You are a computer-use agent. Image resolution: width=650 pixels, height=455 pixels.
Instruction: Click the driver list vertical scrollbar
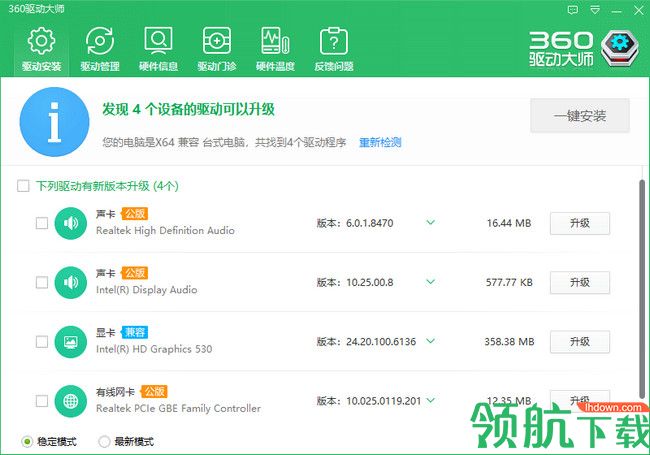tap(642, 288)
